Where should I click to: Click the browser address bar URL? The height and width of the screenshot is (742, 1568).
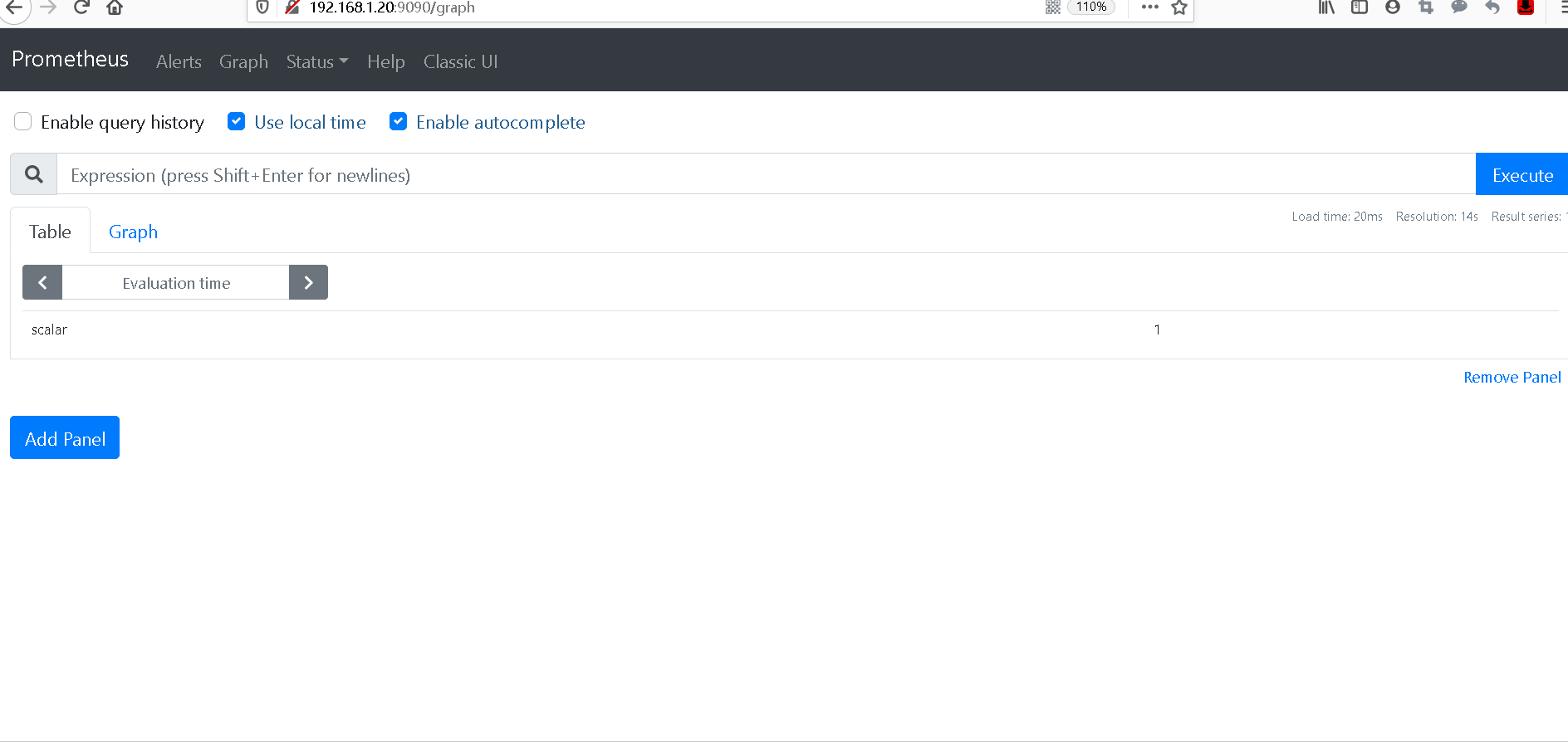tap(392, 7)
